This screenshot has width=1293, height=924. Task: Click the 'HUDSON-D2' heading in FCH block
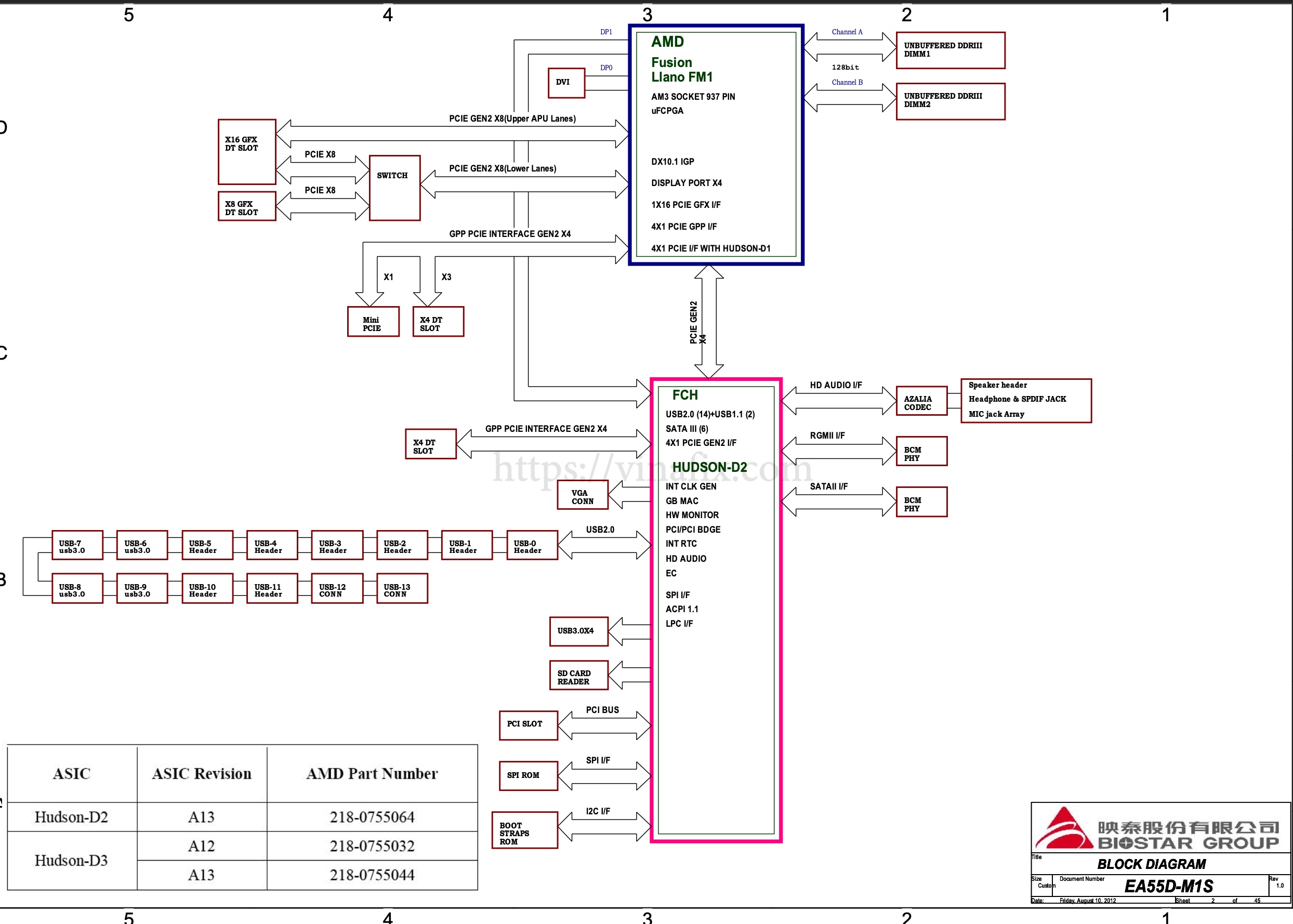[x=710, y=467]
